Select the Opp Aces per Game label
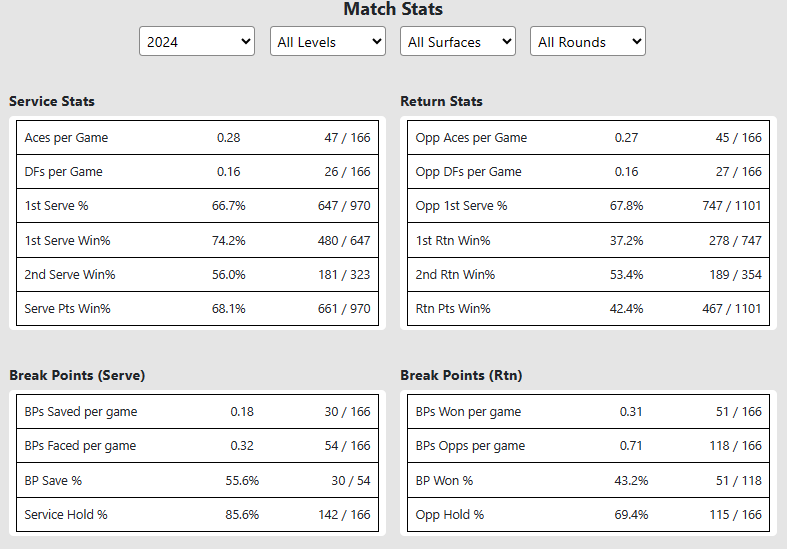 tap(471, 138)
